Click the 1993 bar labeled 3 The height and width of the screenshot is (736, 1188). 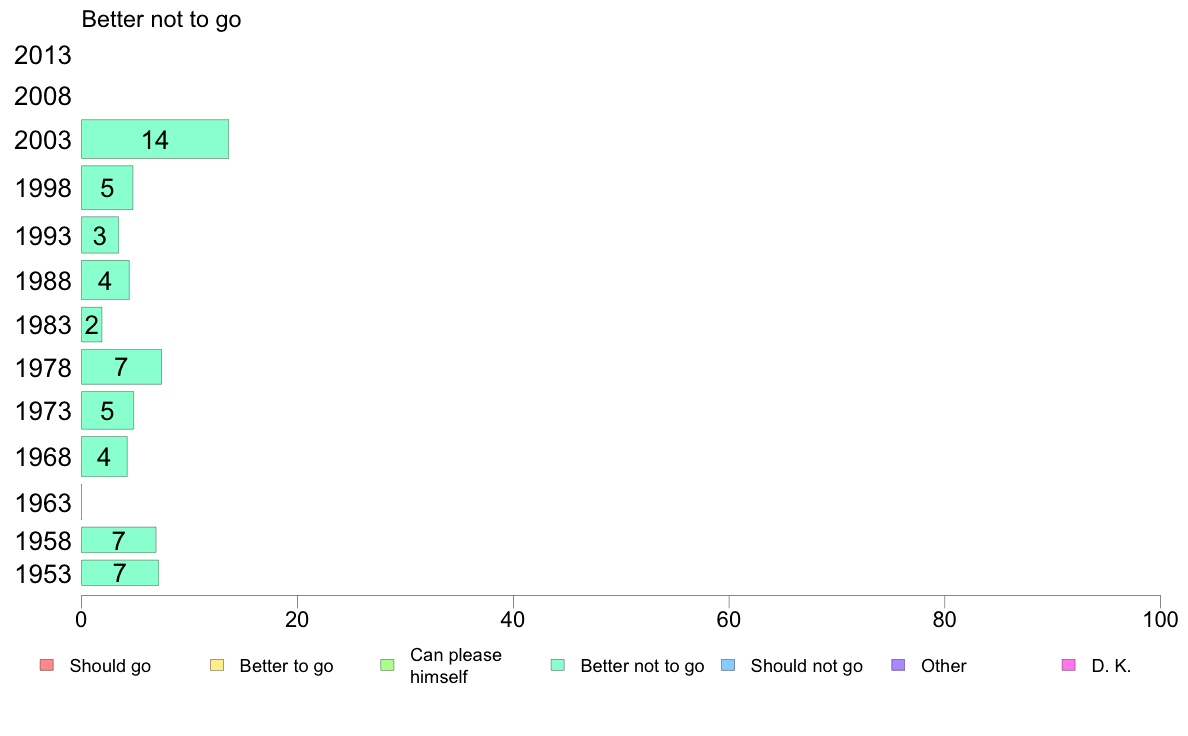(x=100, y=236)
